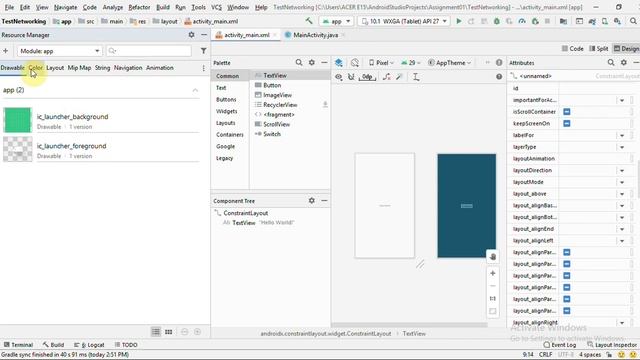The height and width of the screenshot is (360, 640).
Task: Search attributes with magnifier icon
Action: click(x=611, y=62)
